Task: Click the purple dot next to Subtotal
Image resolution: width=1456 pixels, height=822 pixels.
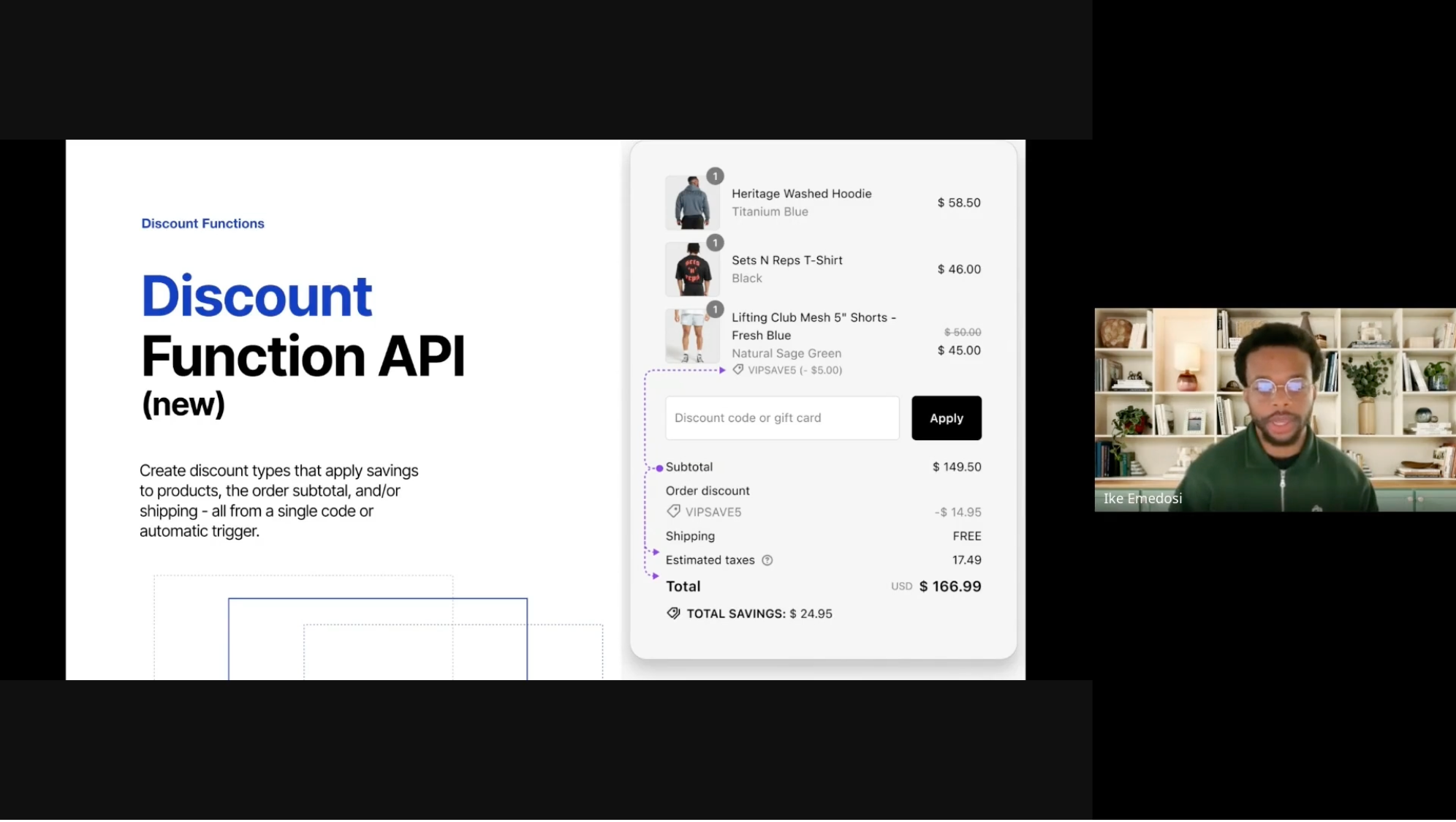Action: point(659,468)
